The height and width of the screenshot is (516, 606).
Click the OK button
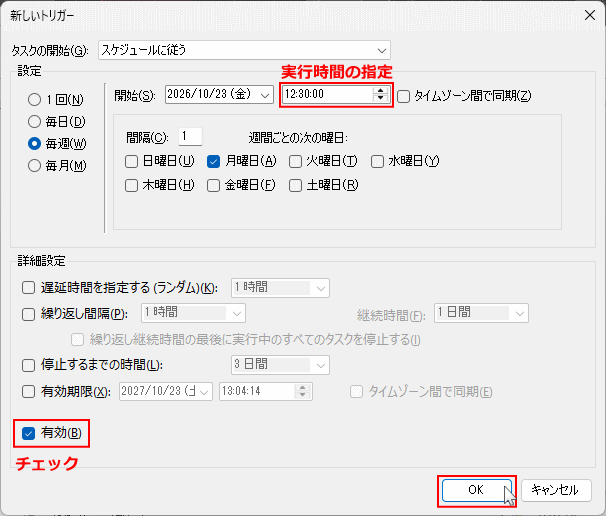(x=477, y=490)
